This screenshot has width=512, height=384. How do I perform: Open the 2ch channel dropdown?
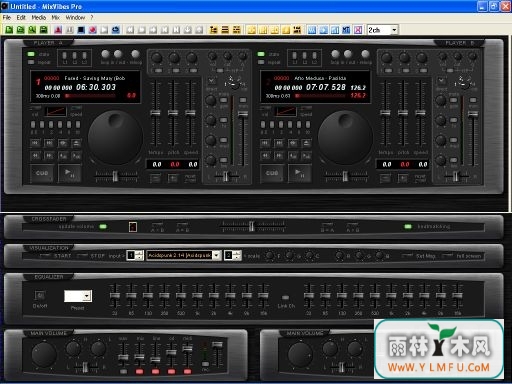394,30
